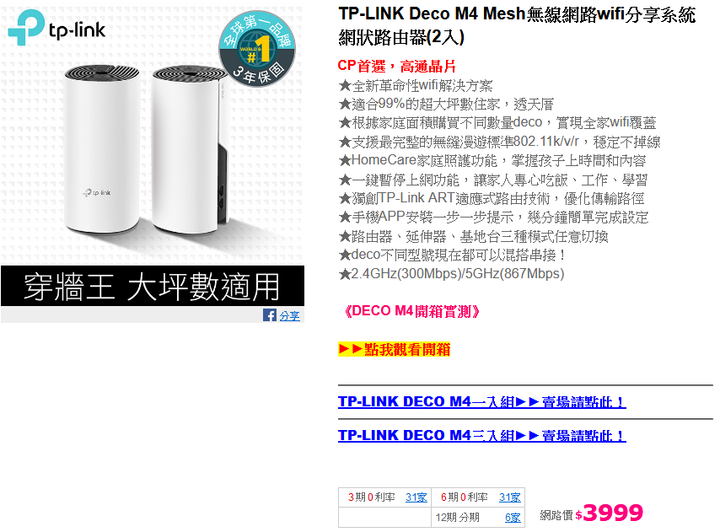Click 31家 link for 3期0利率
720x532 pixels.
[x=416, y=497]
